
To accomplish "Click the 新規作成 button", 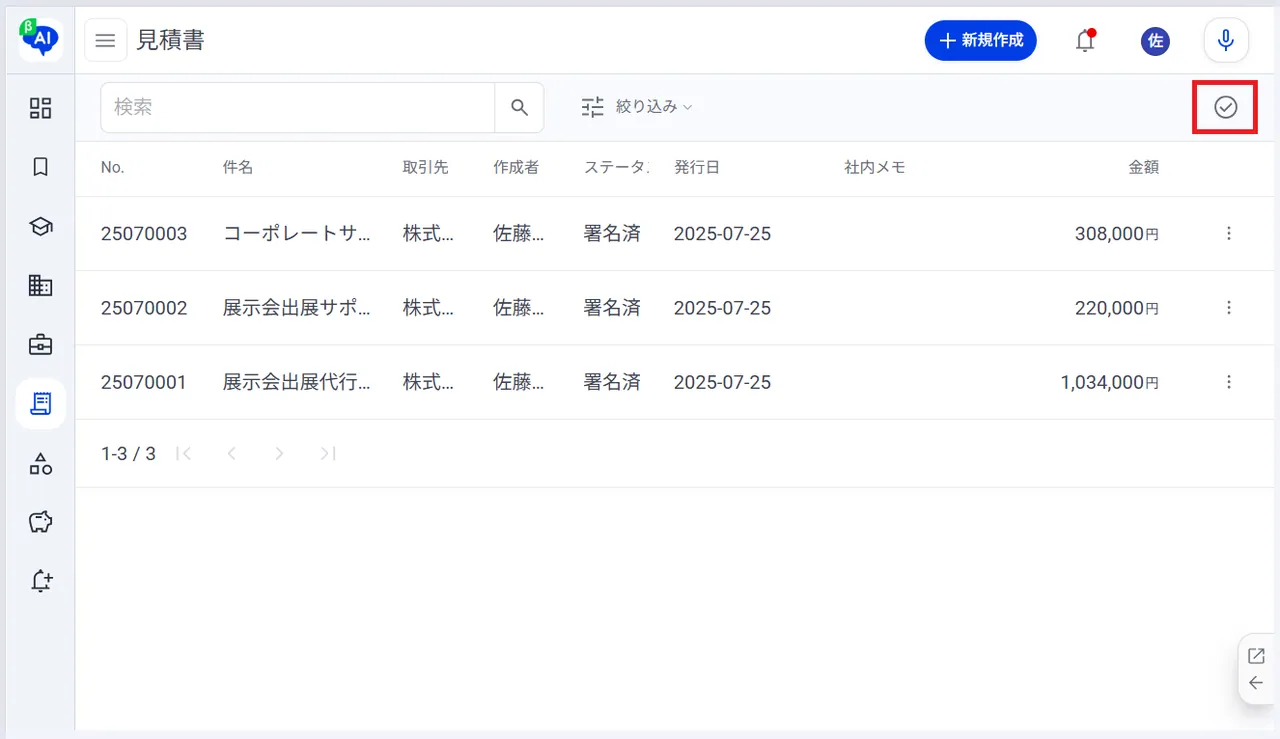I will point(981,41).
